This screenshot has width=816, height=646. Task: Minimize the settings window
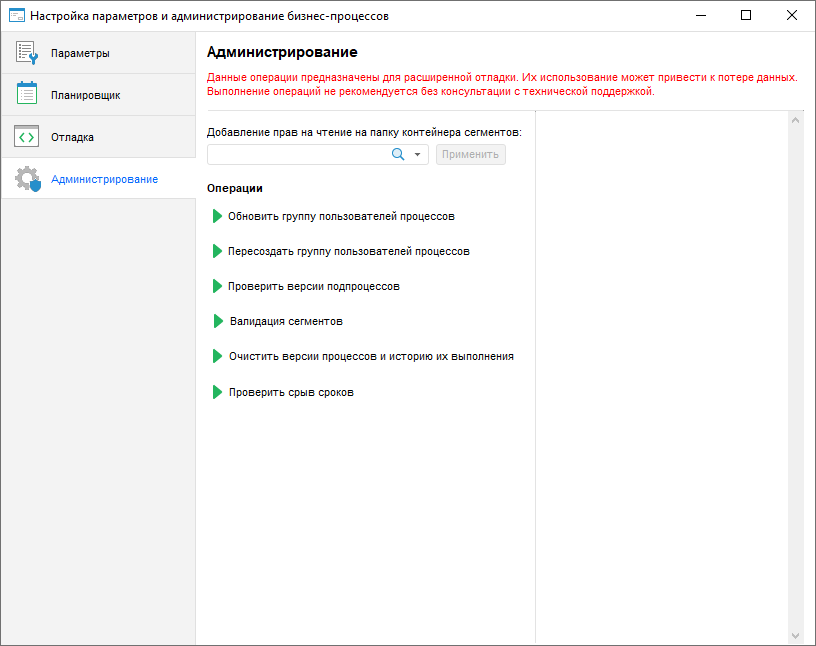(701, 15)
